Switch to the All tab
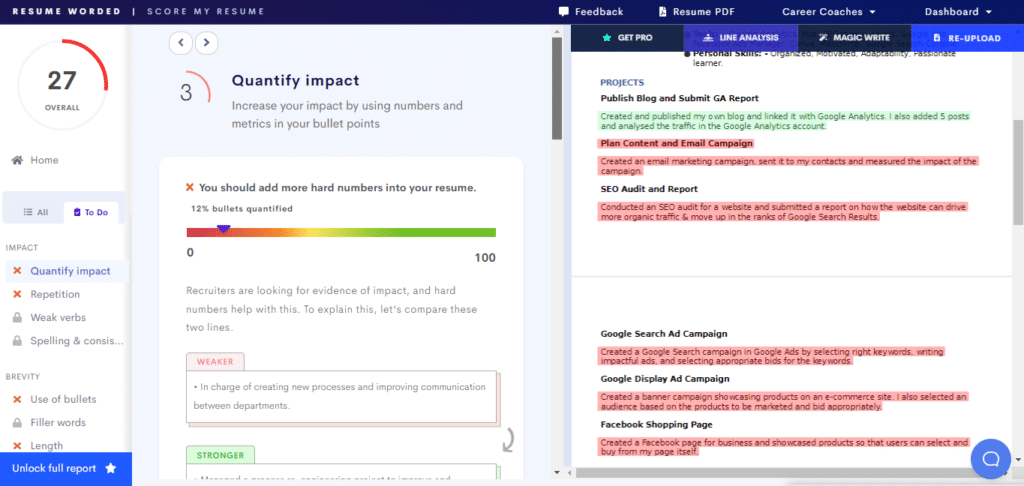The height and width of the screenshot is (486, 1024). coord(36,212)
